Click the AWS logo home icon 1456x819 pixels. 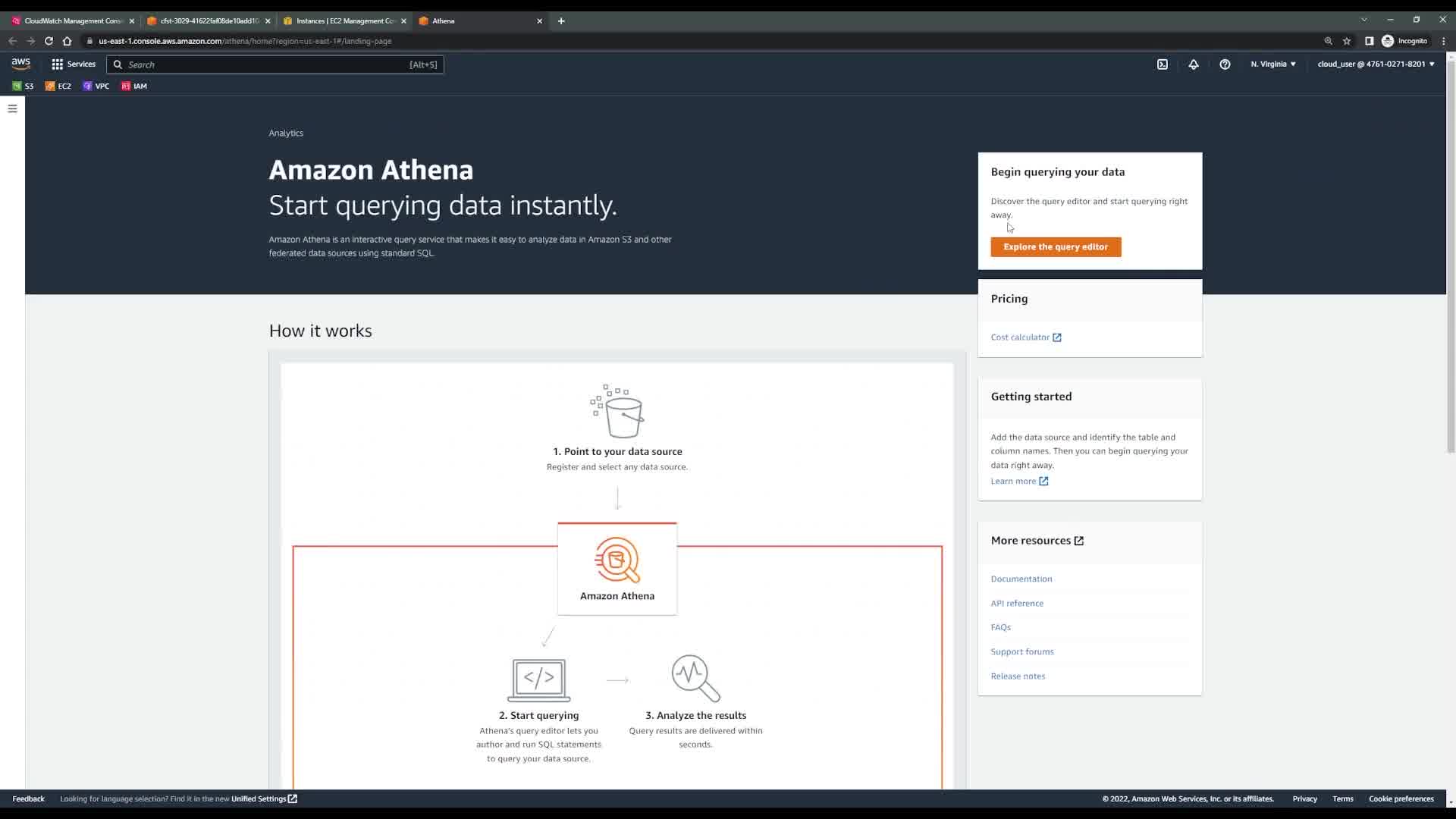(20, 64)
